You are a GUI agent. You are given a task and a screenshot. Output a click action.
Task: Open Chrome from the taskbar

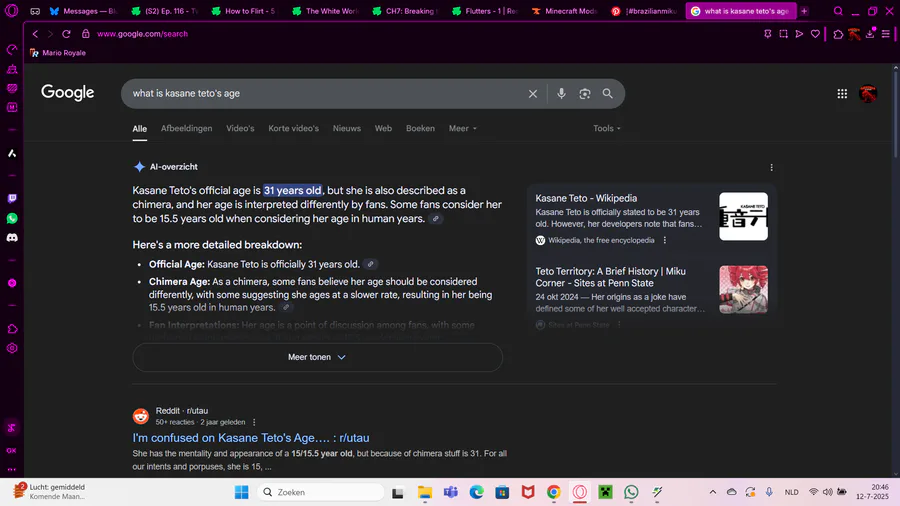554,492
